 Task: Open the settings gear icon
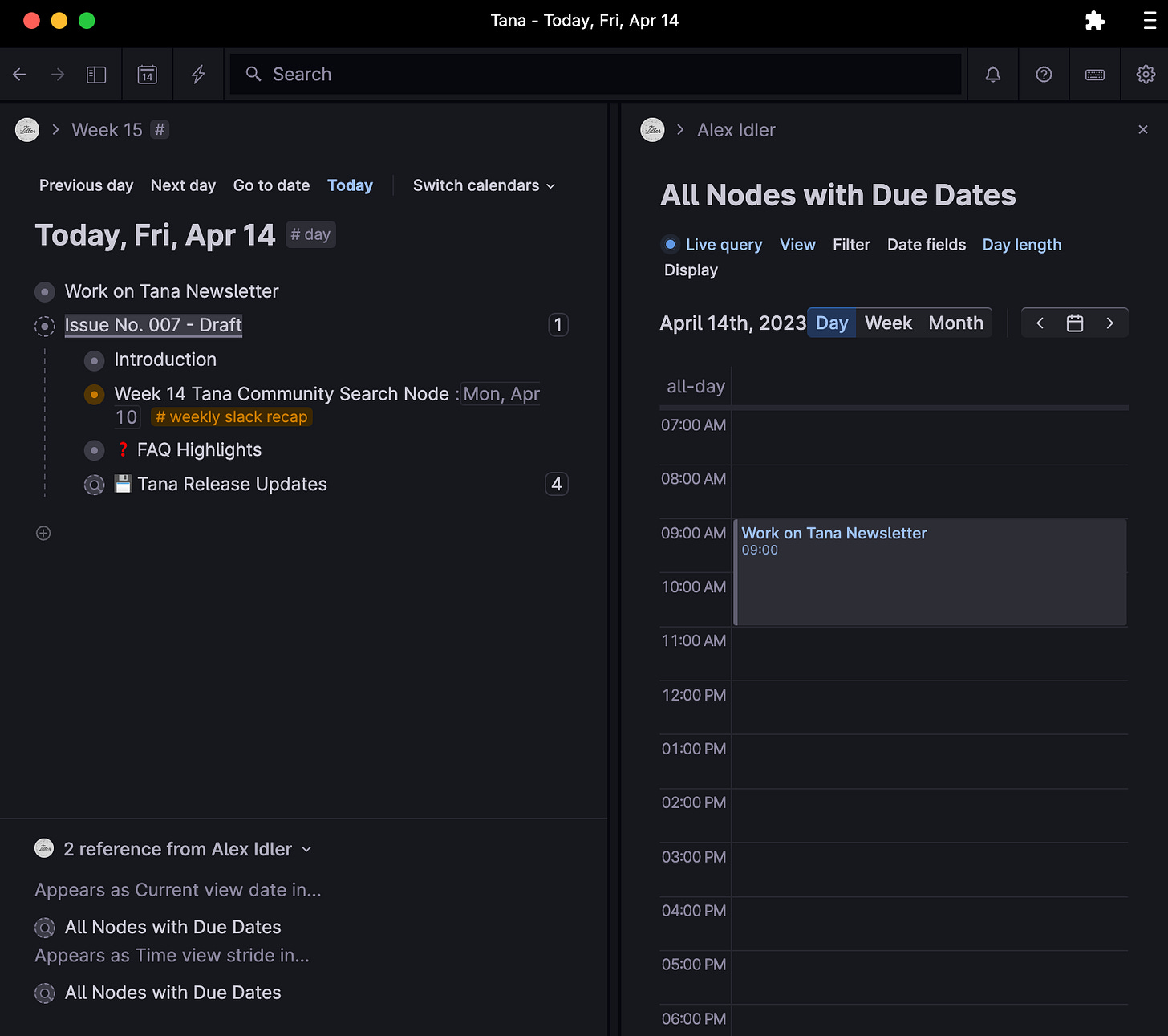[1146, 75]
